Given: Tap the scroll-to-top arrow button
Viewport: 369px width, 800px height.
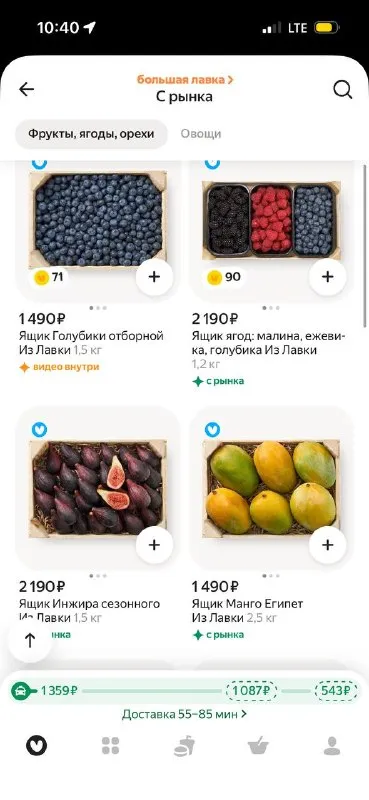Looking at the screenshot, I should (30, 640).
